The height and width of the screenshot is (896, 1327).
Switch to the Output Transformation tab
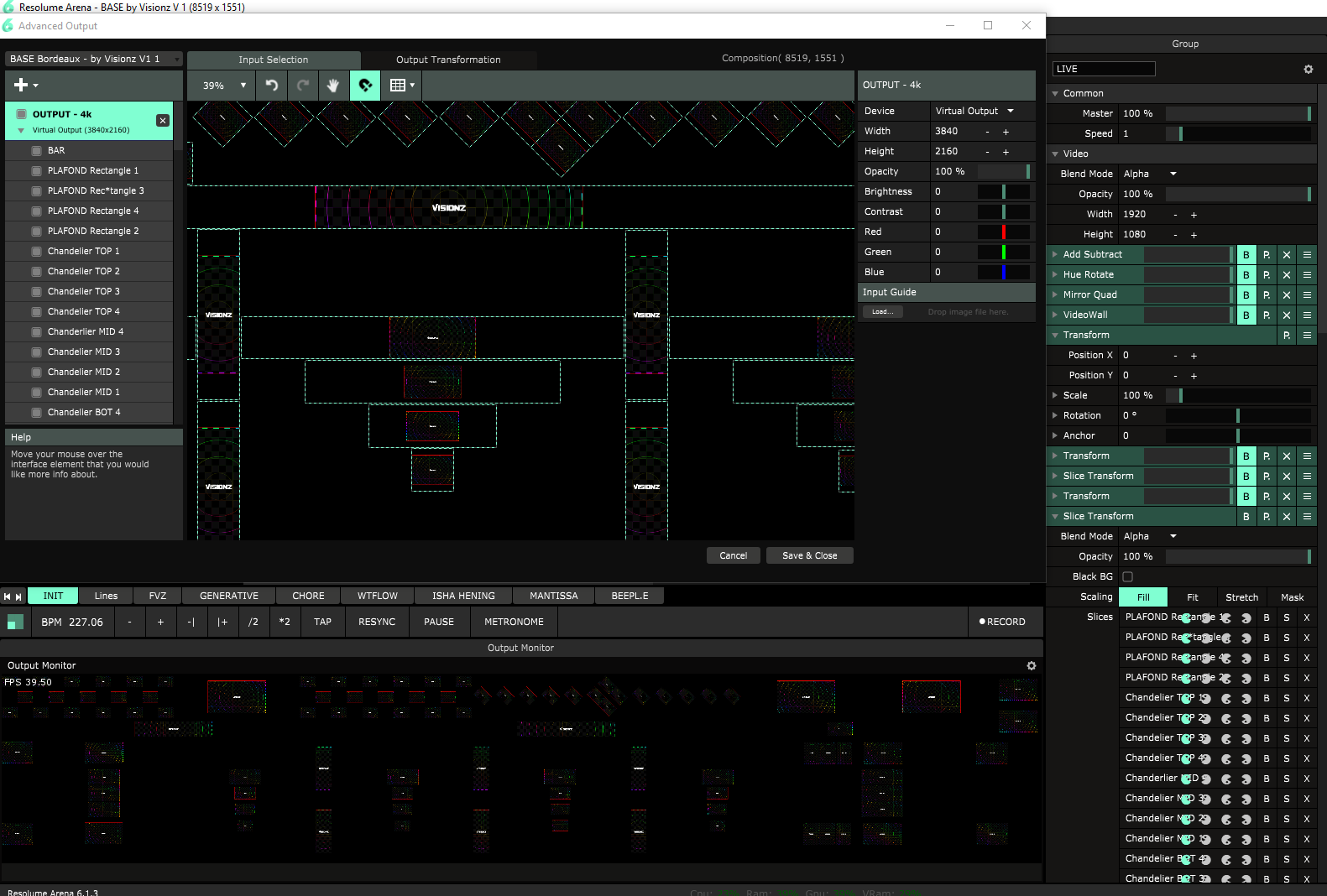pos(448,60)
